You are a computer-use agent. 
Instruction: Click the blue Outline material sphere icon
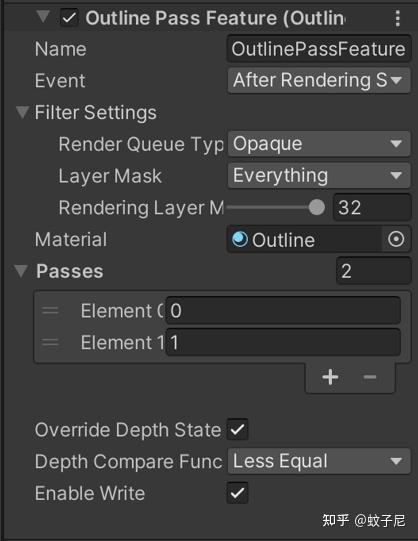pos(240,239)
